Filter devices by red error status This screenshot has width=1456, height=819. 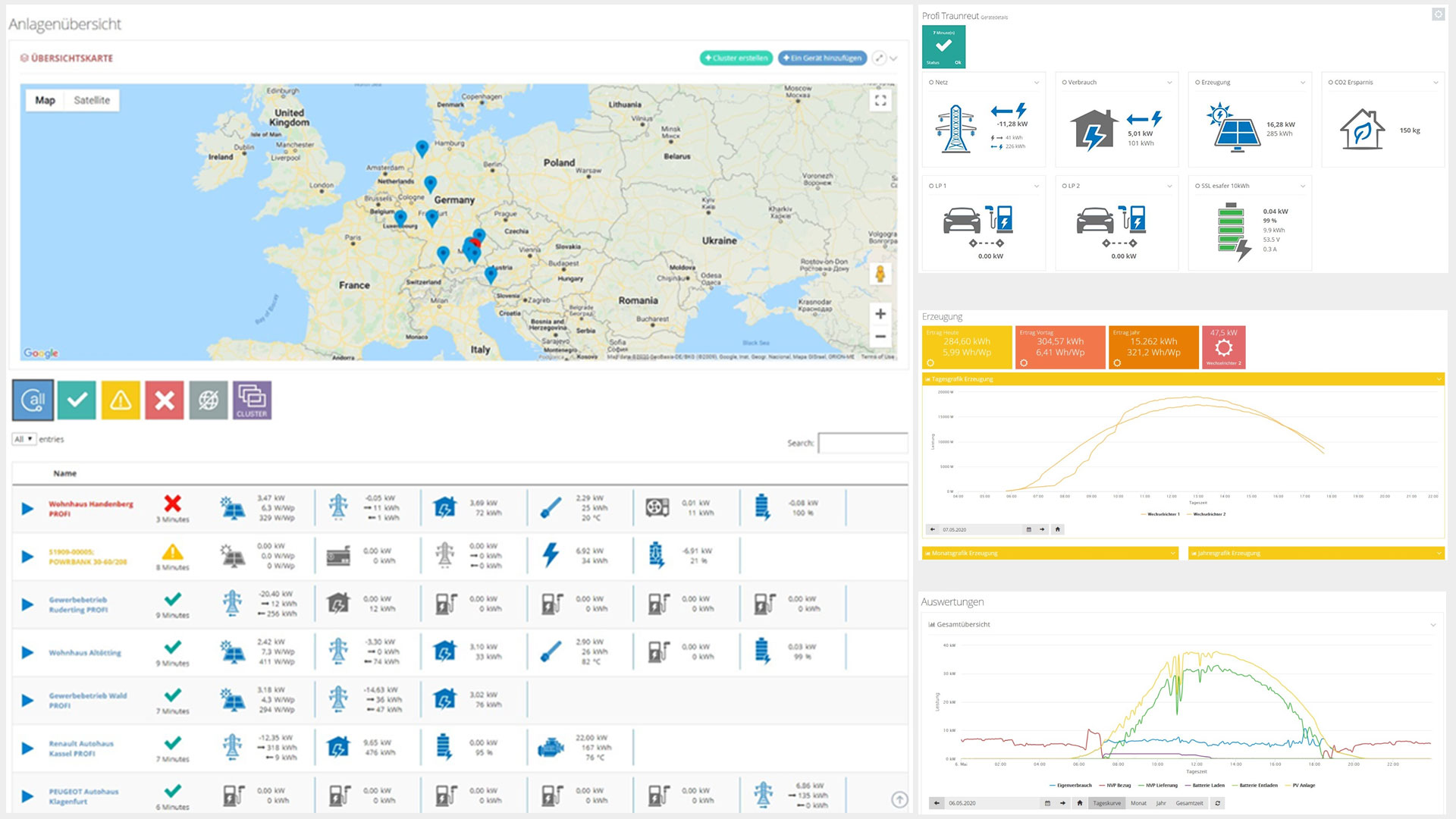point(165,400)
